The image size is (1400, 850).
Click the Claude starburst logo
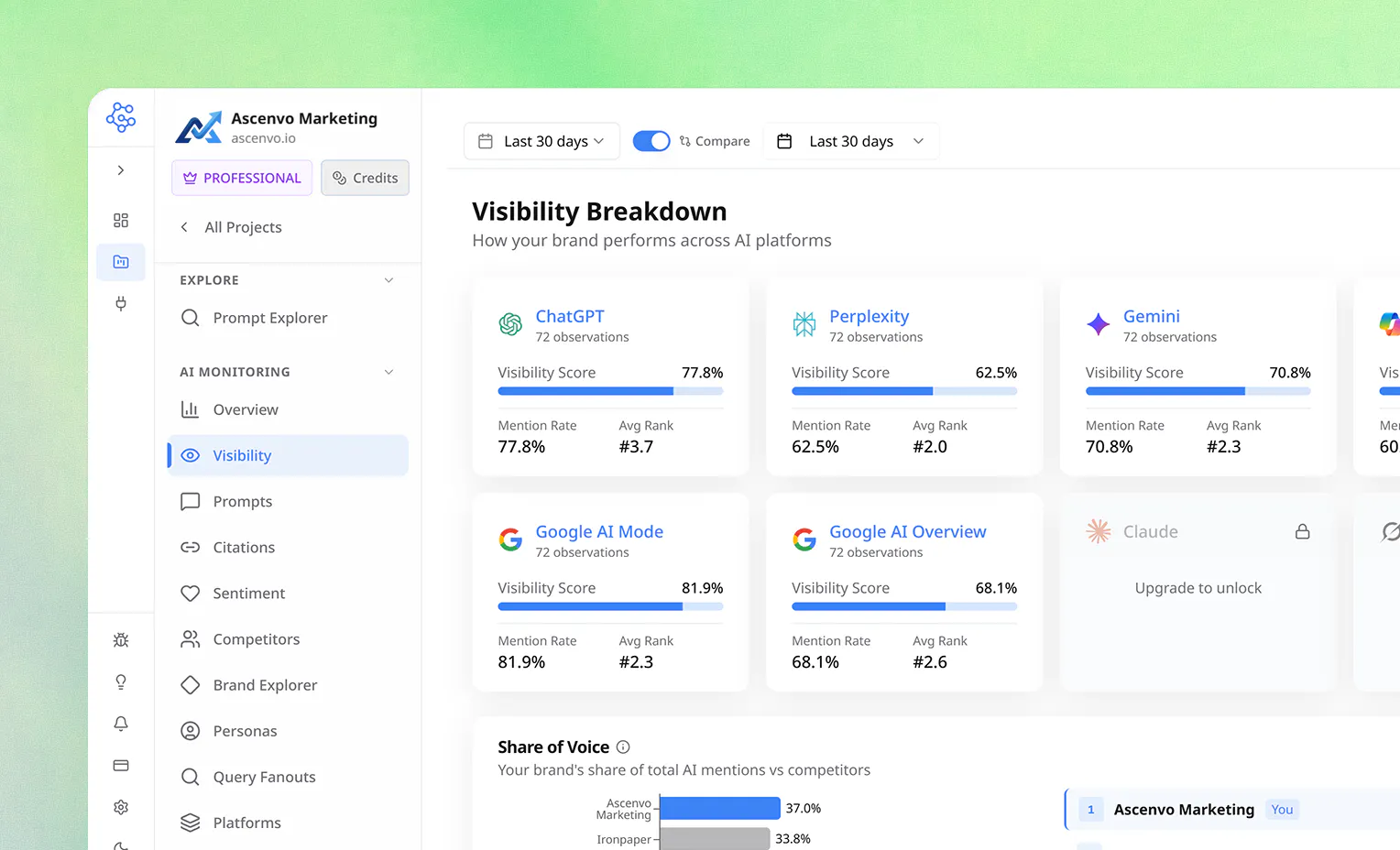click(1098, 531)
